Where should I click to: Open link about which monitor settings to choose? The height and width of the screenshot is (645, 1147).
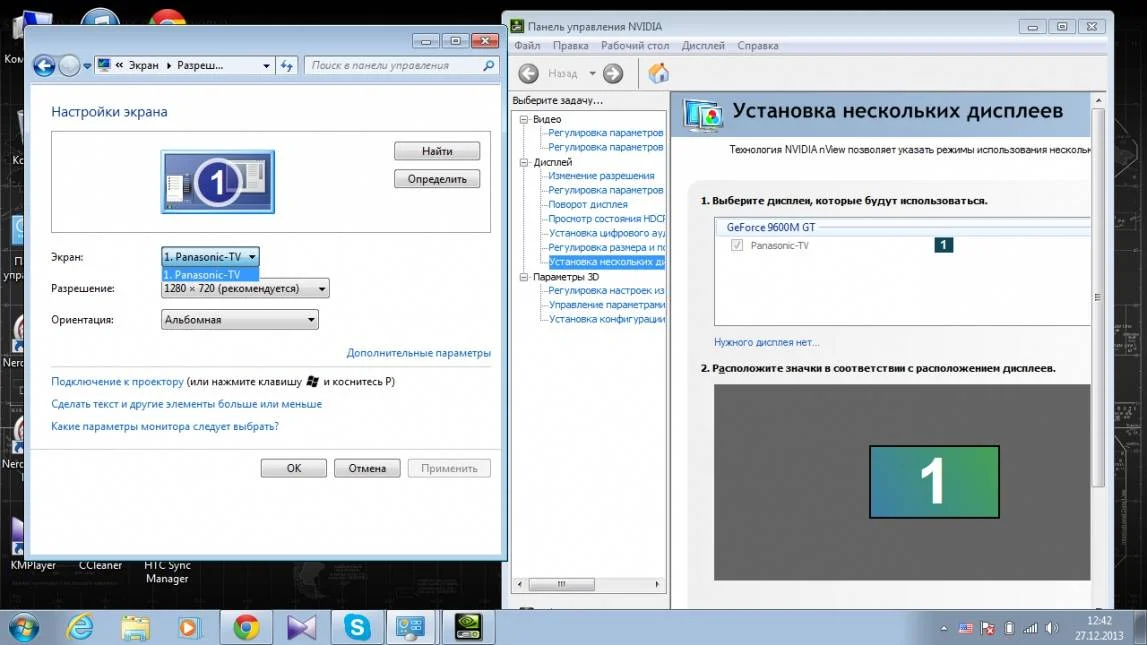coord(165,426)
